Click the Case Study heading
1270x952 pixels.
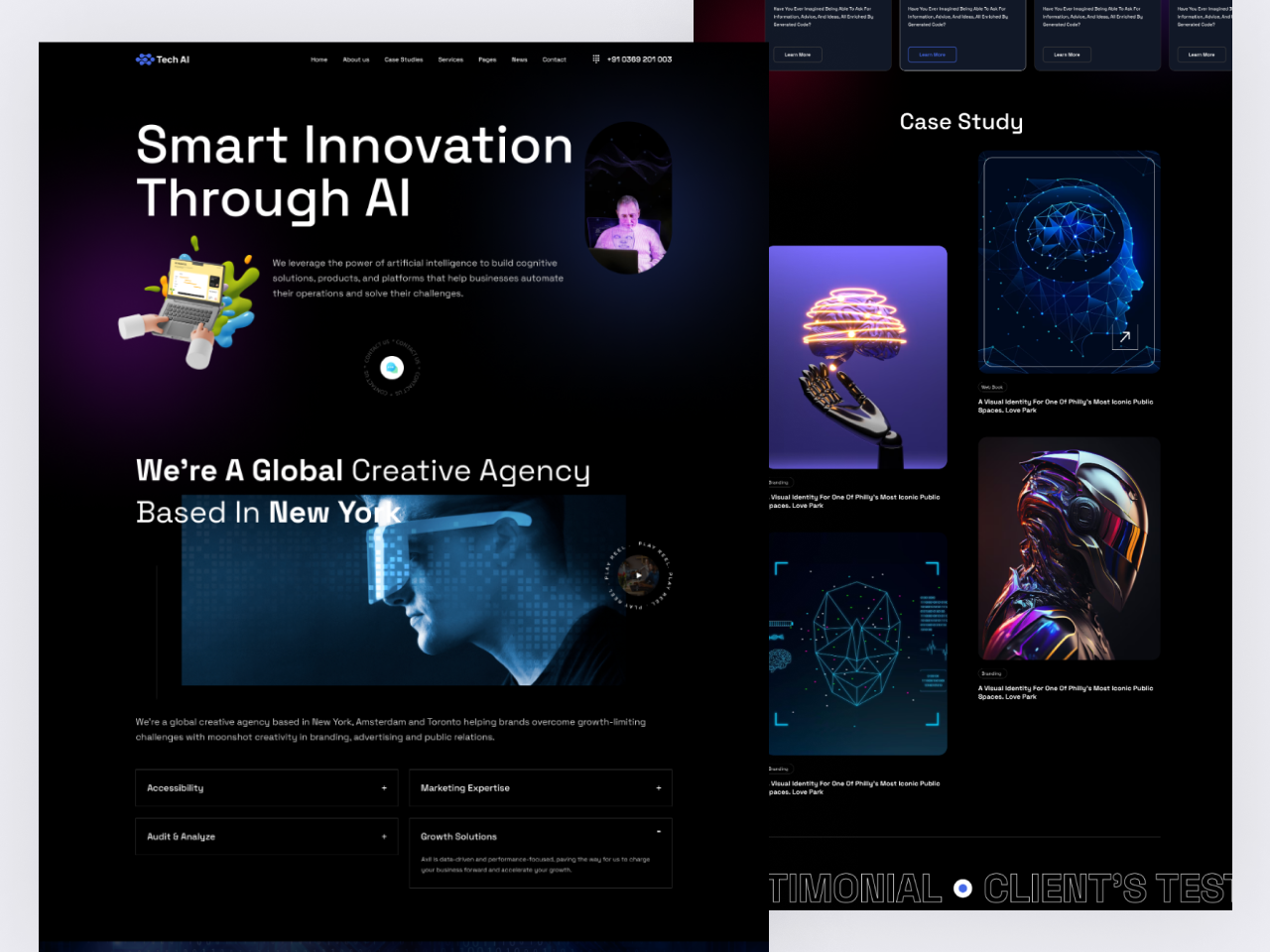click(x=961, y=122)
